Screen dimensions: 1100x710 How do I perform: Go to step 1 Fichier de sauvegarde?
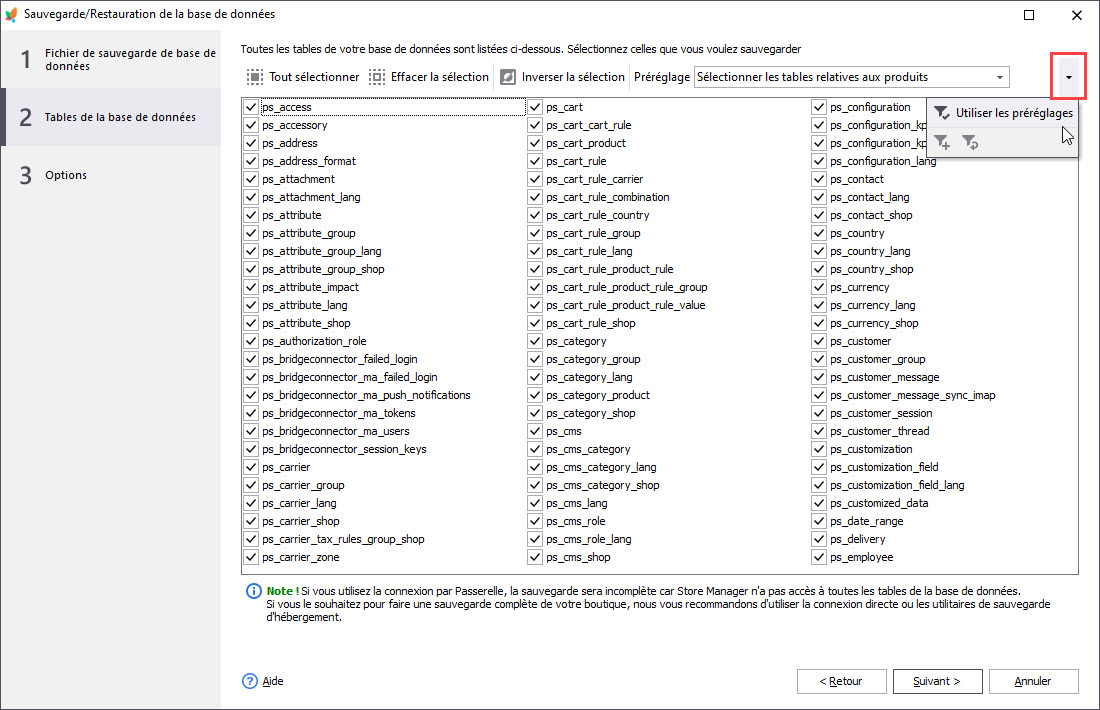tap(111, 60)
